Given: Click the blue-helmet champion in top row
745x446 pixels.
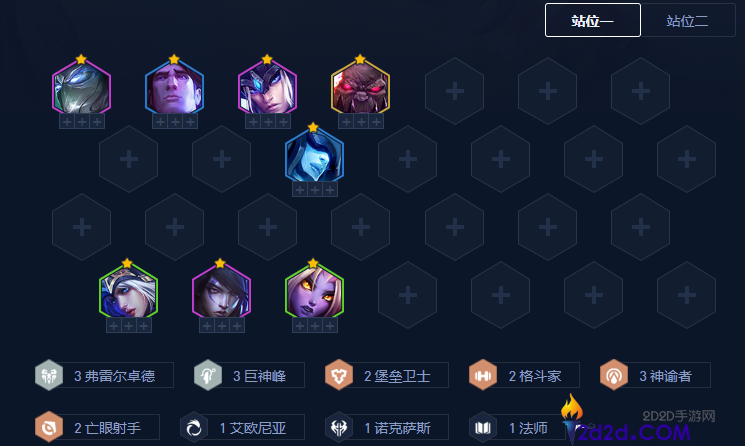Looking at the screenshot, I should (x=267, y=88).
